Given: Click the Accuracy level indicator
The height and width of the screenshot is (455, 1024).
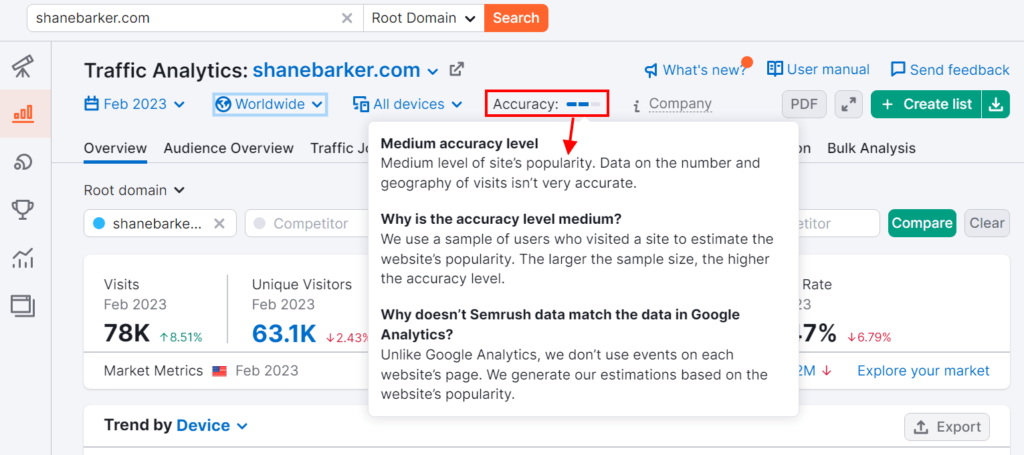Looking at the screenshot, I should [547, 104].
